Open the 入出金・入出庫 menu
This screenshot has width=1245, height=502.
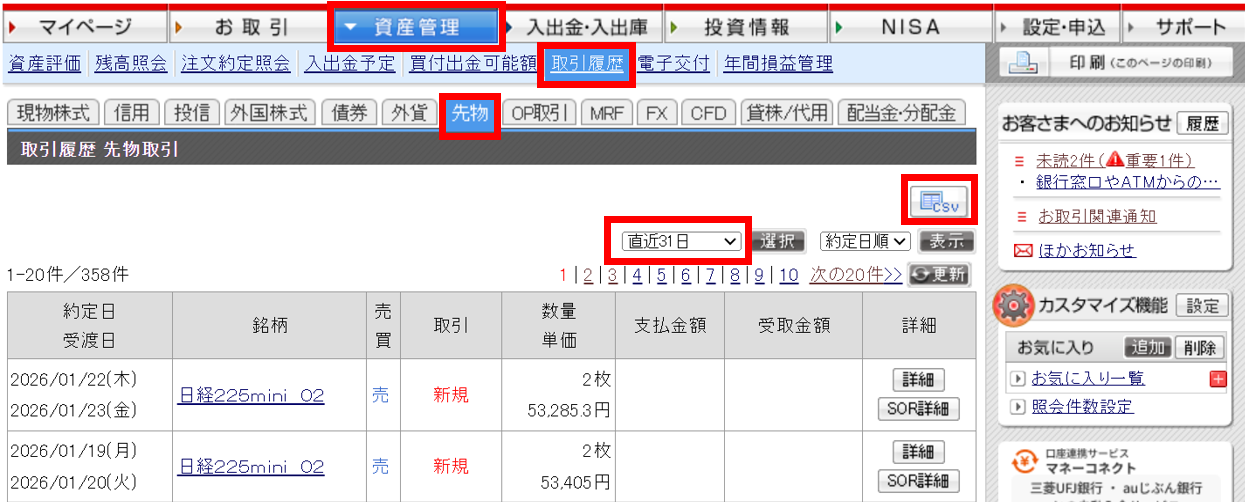pos(581,27)
